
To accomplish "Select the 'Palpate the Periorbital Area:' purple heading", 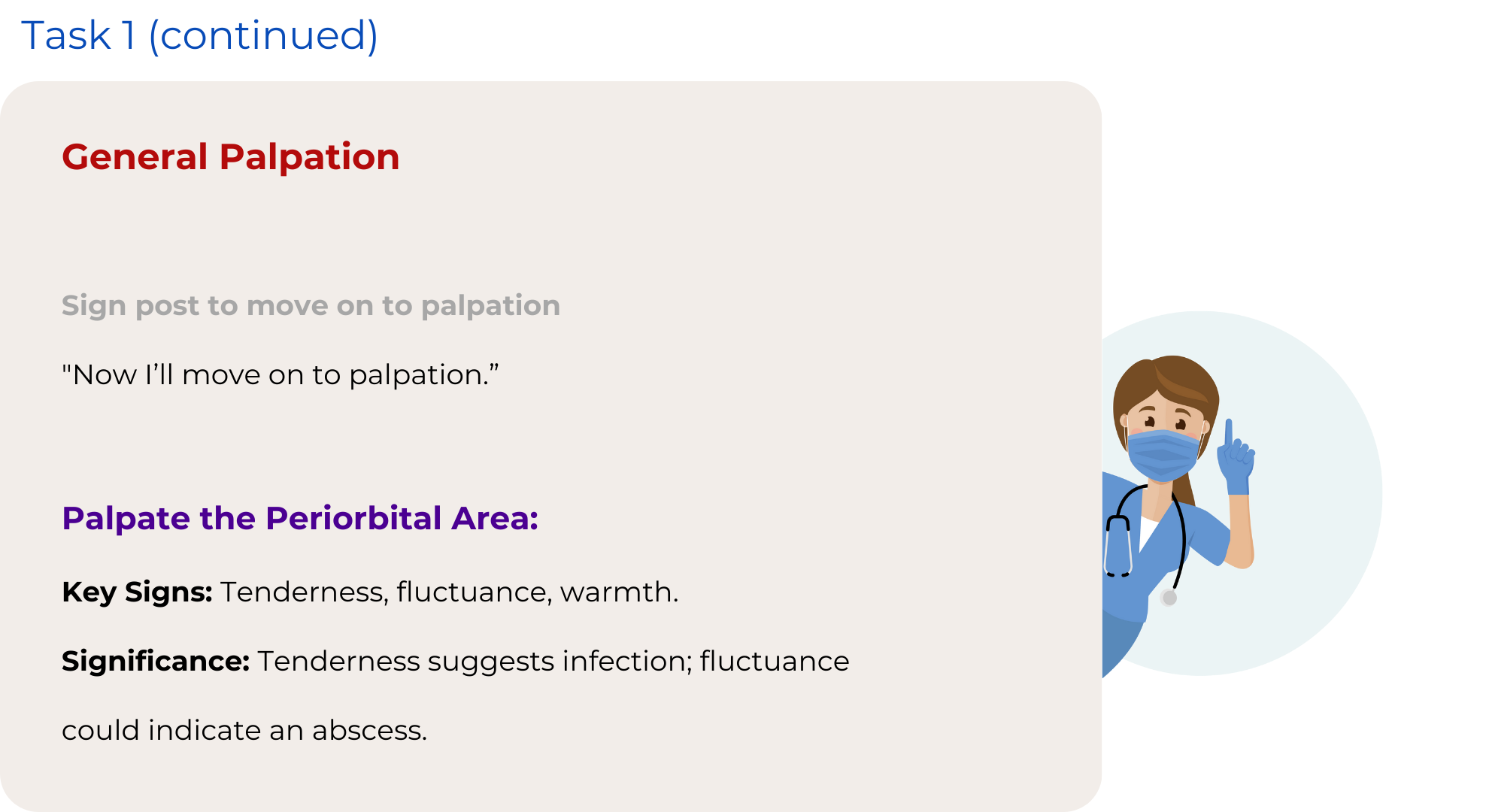I will point(300,519).
